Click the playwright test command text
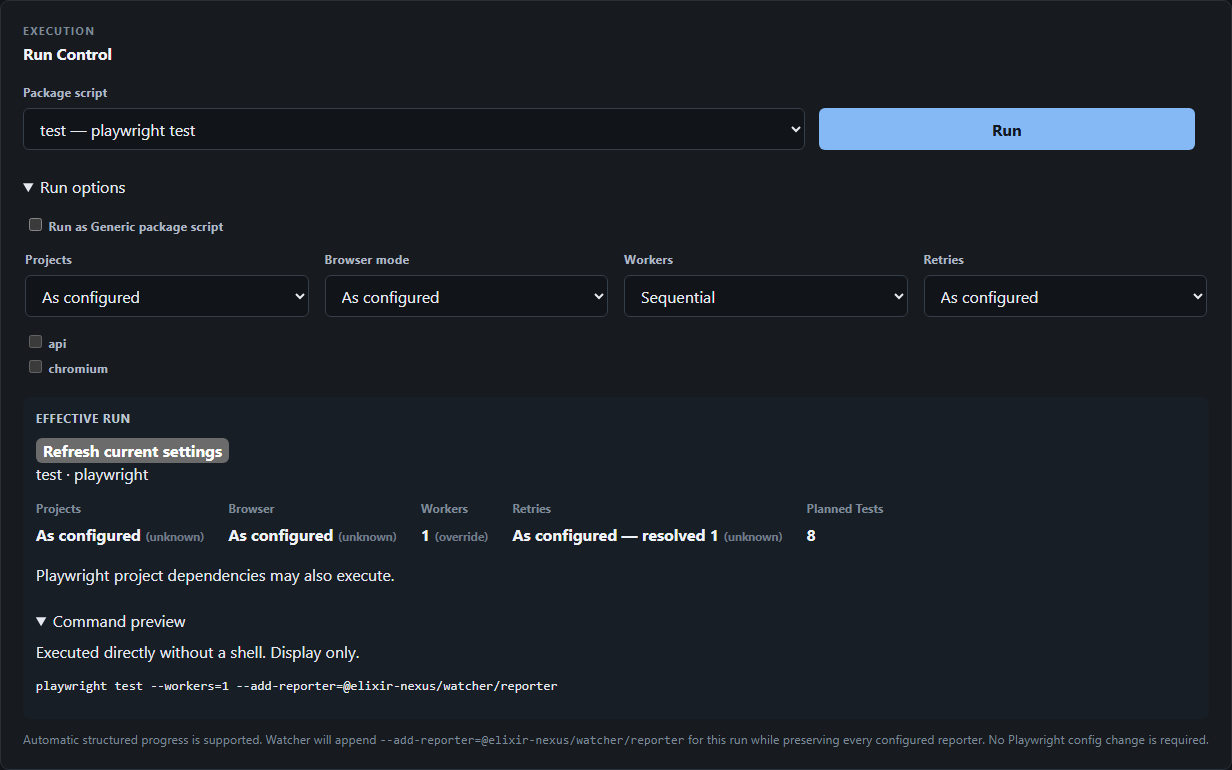 pos(296,686)
